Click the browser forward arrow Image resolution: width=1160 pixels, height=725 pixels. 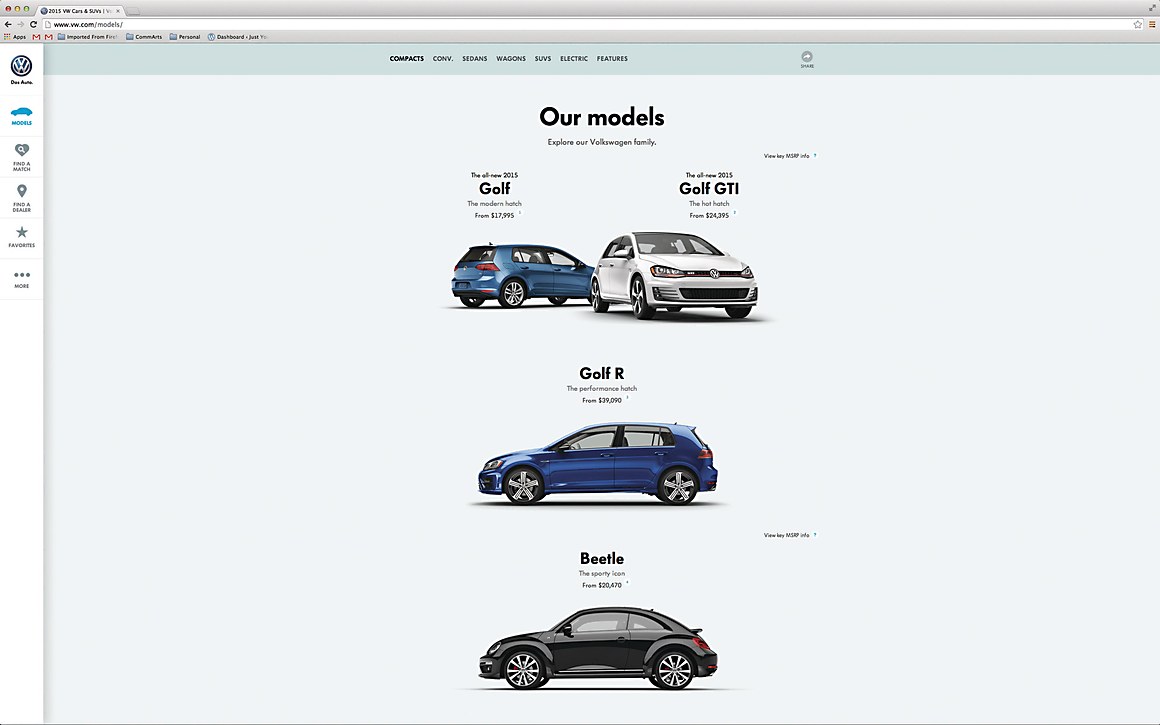click(21, 24)
